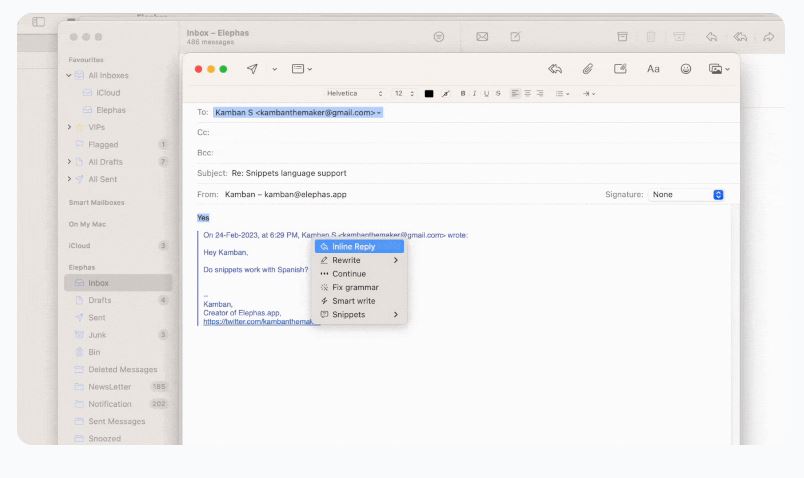Align text right
The width and height of the screenshot is (804, 478).
pos(539,93)
